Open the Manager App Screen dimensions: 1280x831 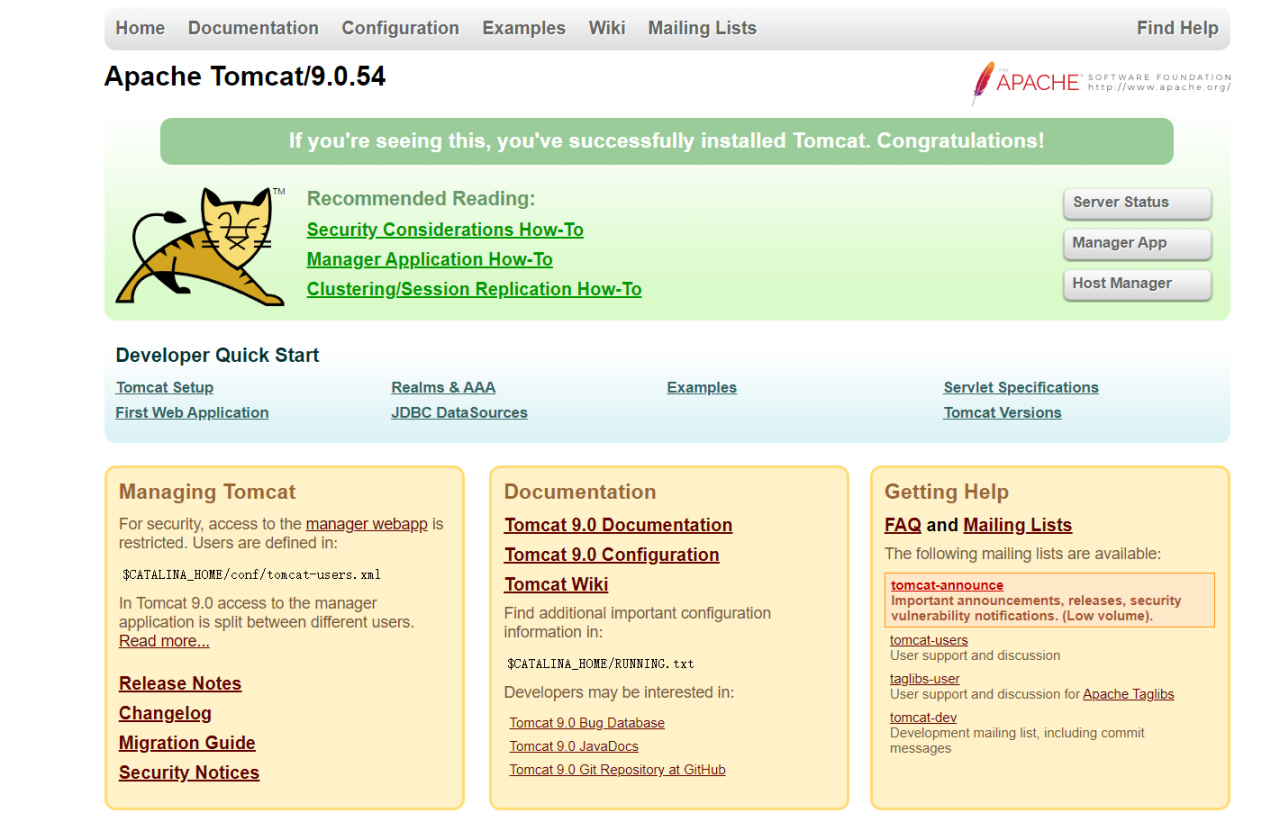point(1137,243)
